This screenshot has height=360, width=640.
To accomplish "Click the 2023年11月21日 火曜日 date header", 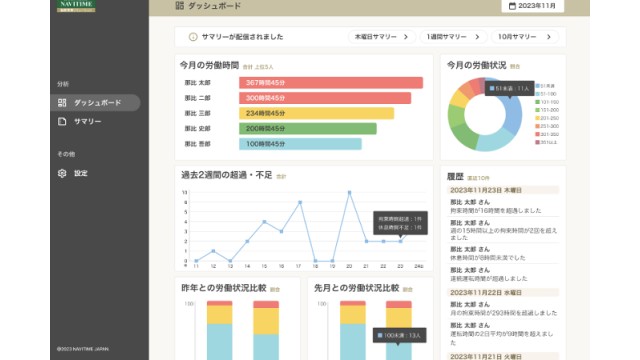I will [x=502, y=356].
